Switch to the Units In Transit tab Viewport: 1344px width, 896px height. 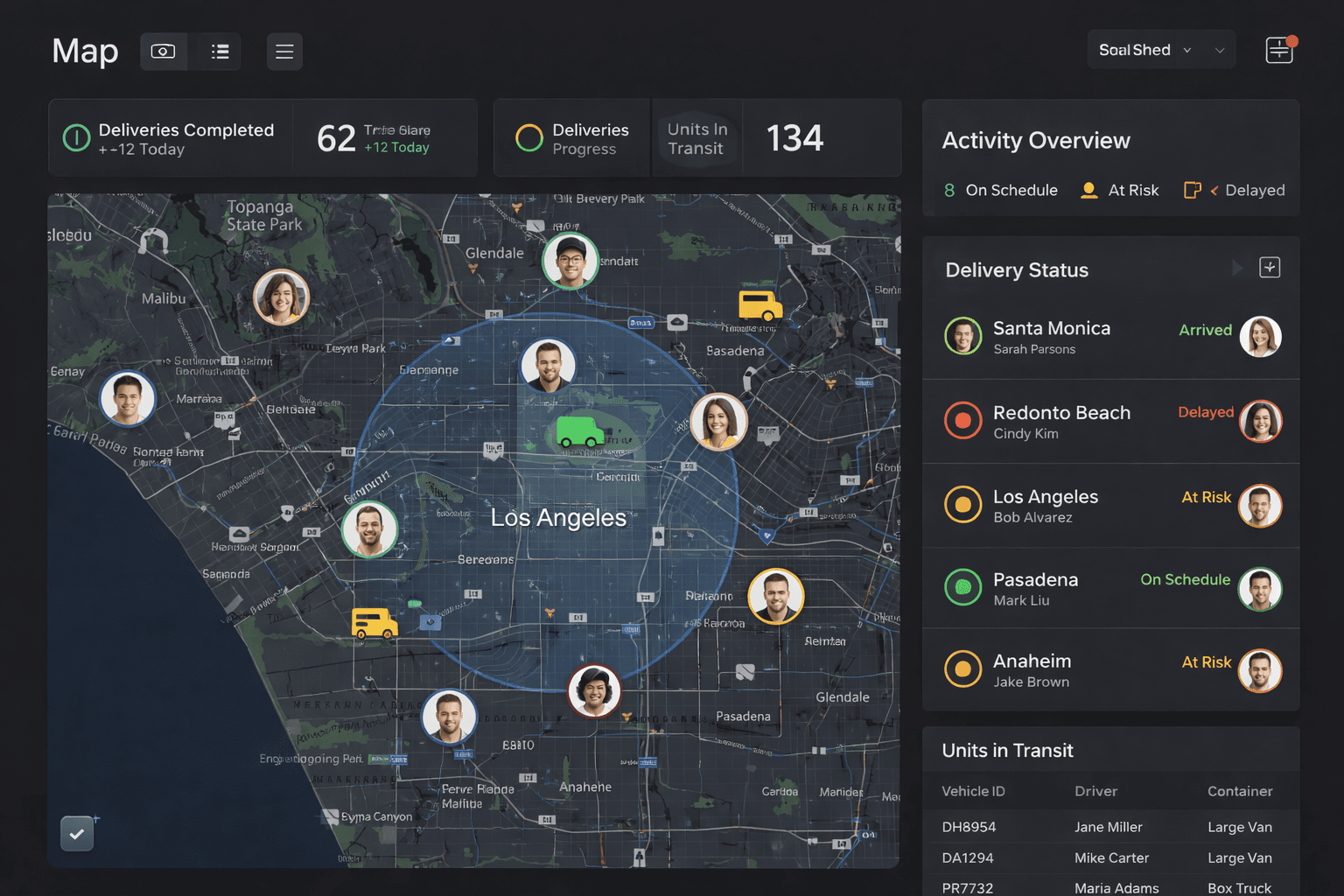click(x=697, y=137)
